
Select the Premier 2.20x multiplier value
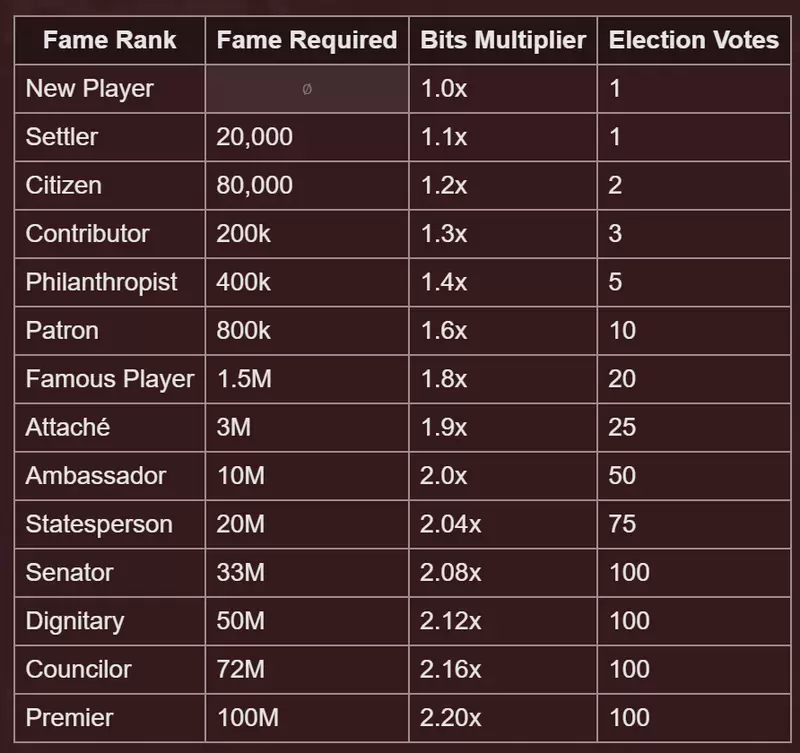[x=451, y=718]
